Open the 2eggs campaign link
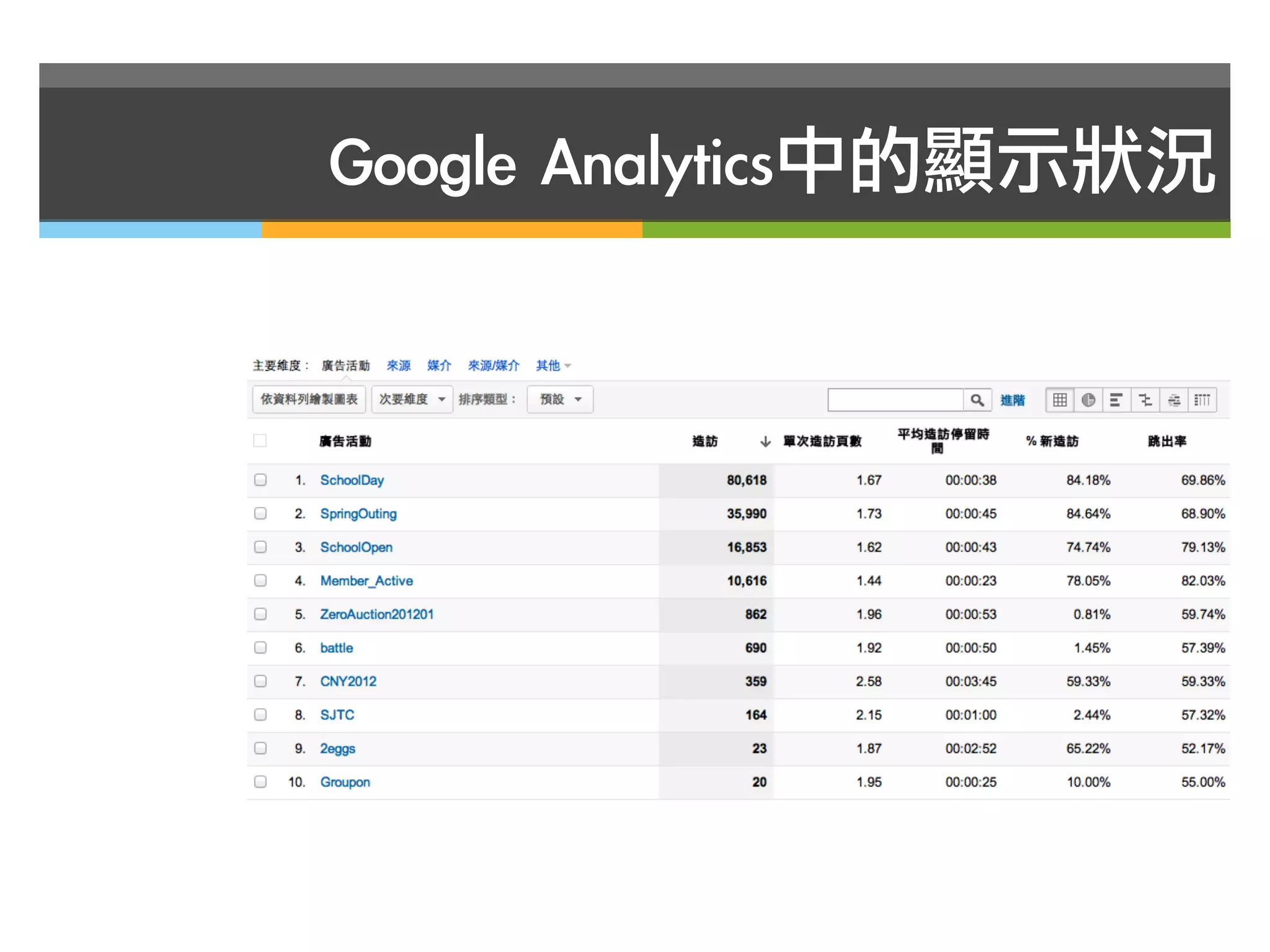Image resolution: width=1270 pixels, height=952 pixels. click(337, 749)
